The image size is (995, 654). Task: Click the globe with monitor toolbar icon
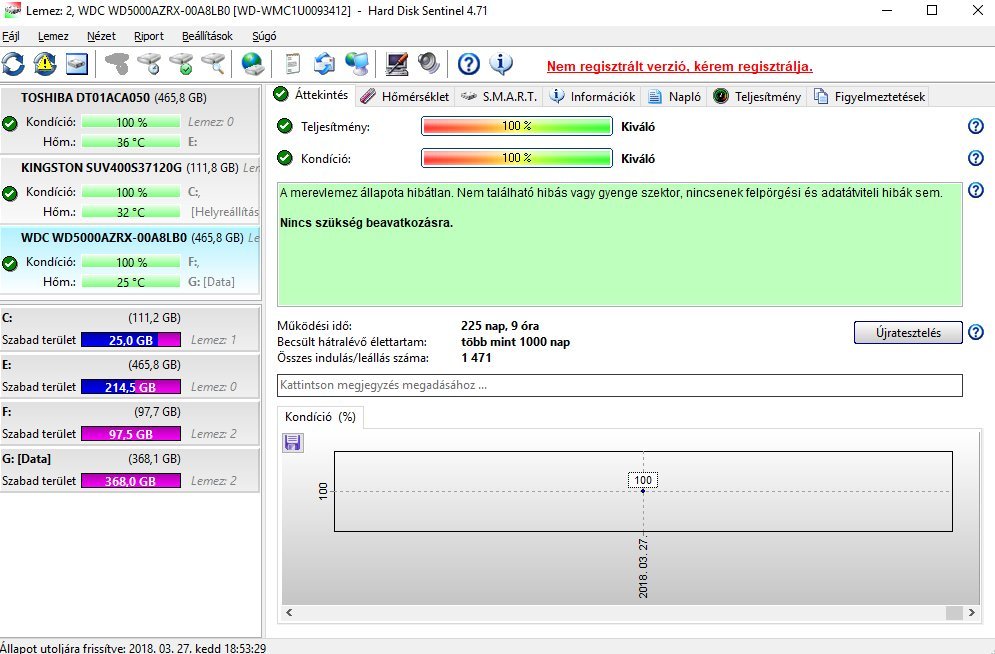pos(357,63)
